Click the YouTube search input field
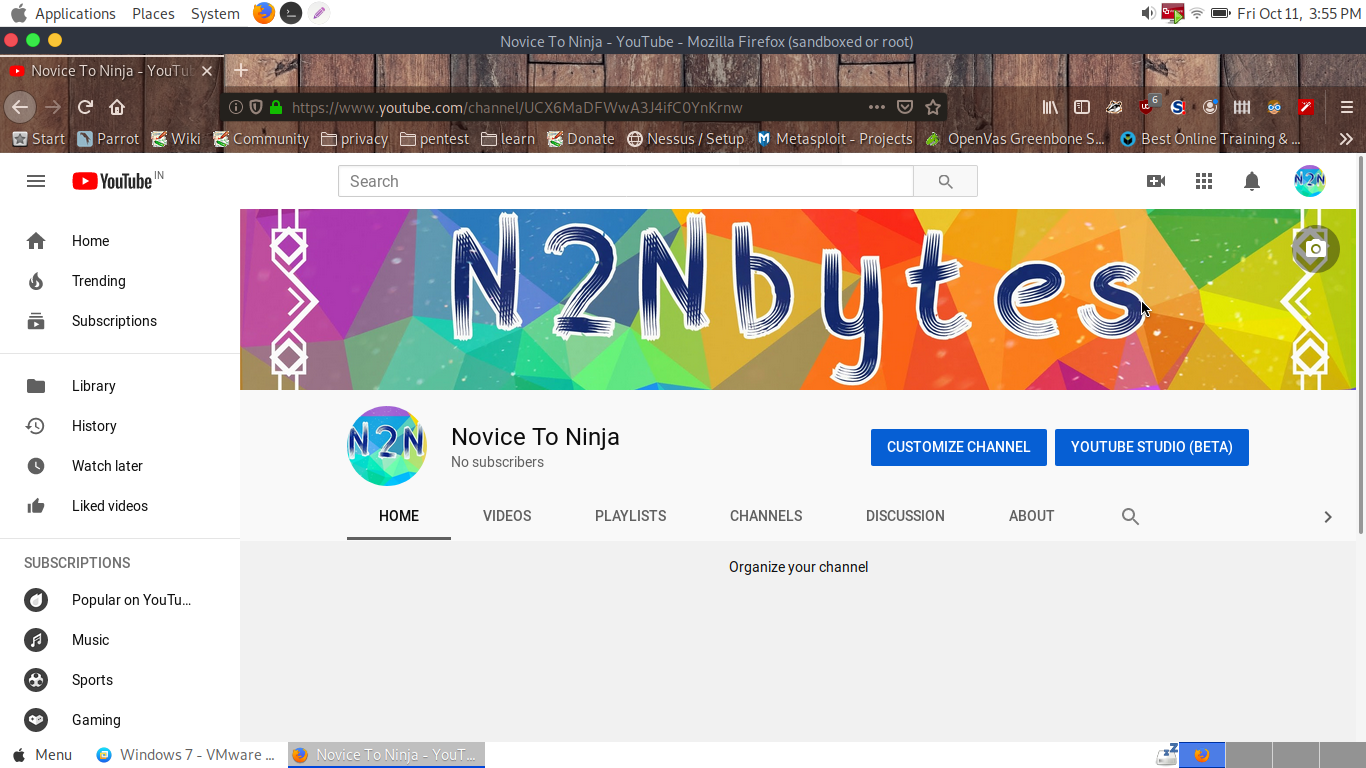Screen dimensions: 1366x768 (626, 181)
